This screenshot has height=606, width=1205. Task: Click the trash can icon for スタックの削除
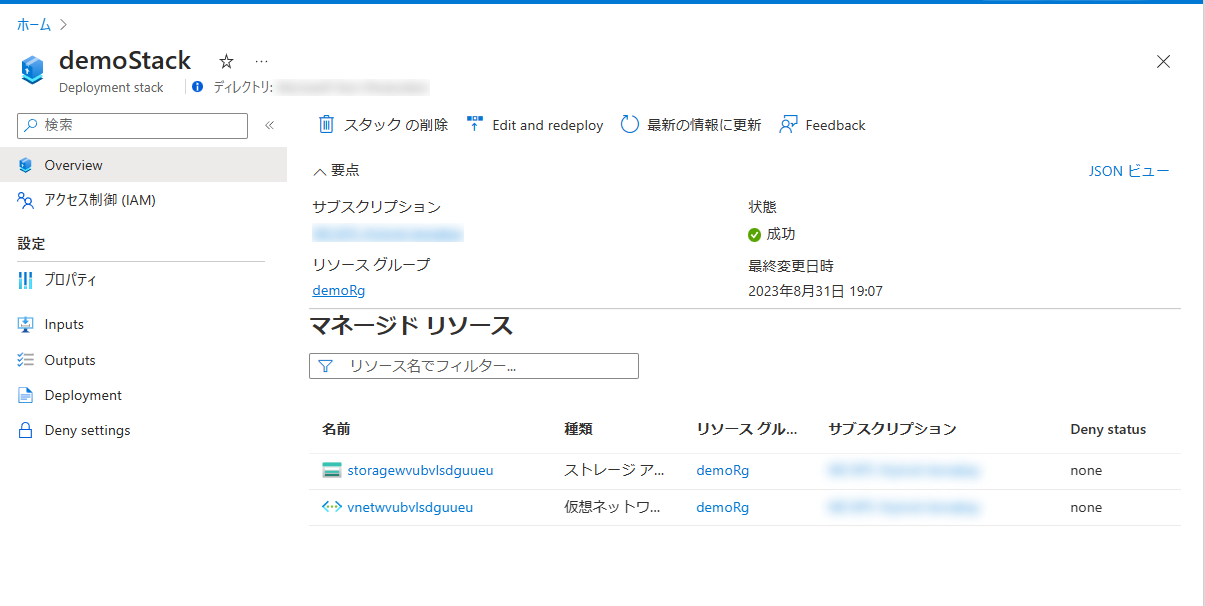(326, 125)
